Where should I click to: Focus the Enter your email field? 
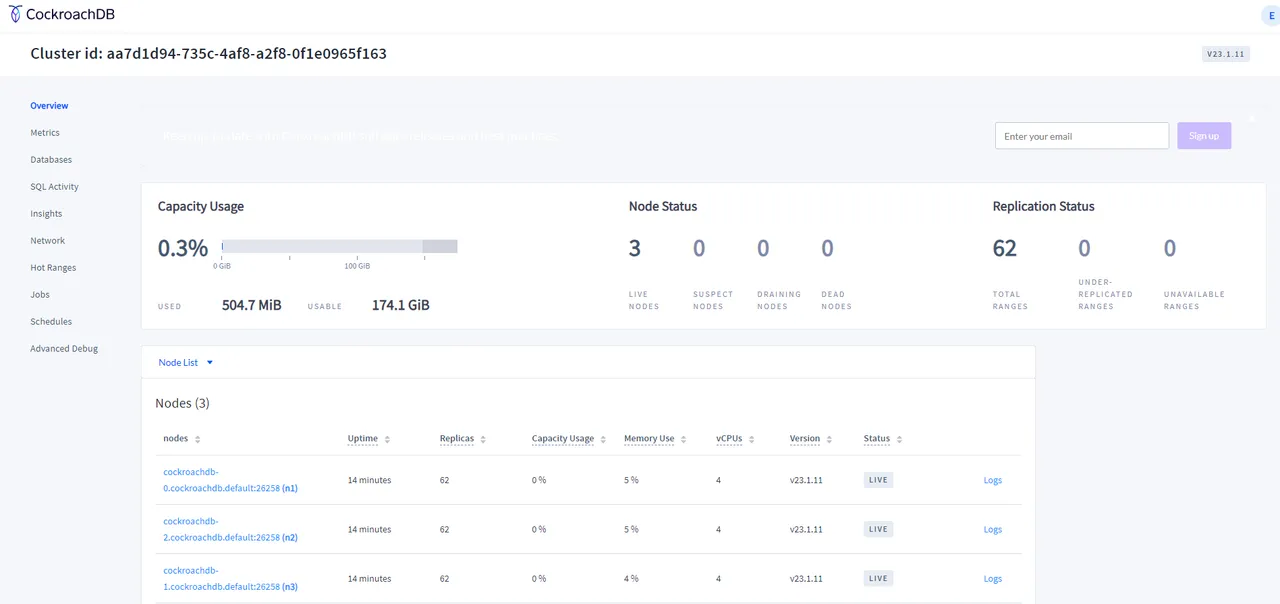click(1082, 136)
